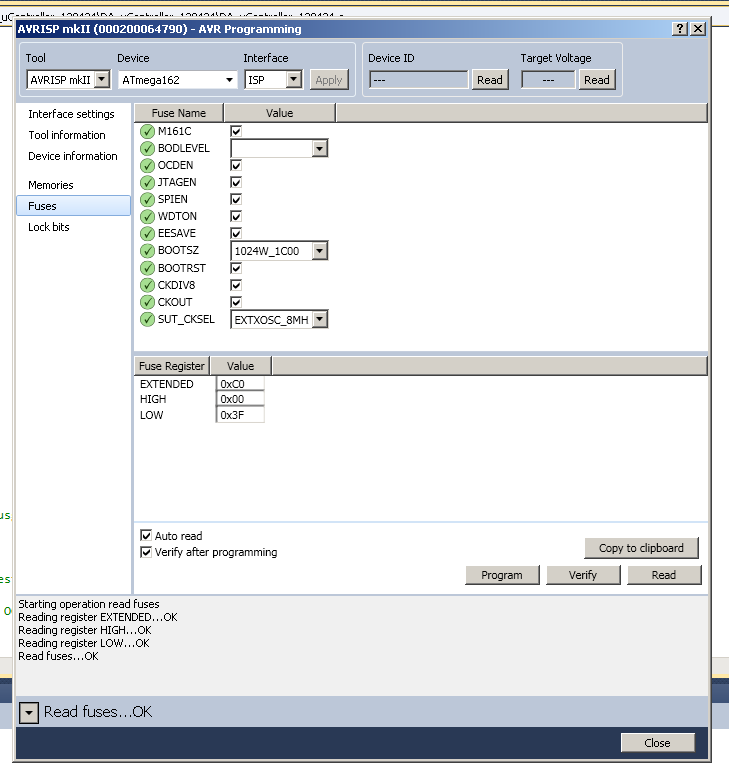Open the Device dropdown showing ATmega162
Image resolution: width=729 pixels, height=767 pixels.
[229, 80]
